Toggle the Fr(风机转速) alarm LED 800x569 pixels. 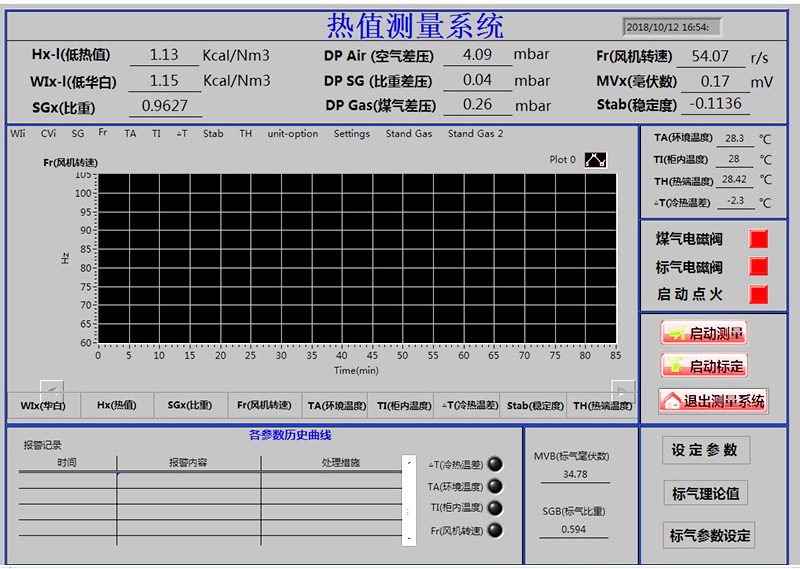[495, 530]
